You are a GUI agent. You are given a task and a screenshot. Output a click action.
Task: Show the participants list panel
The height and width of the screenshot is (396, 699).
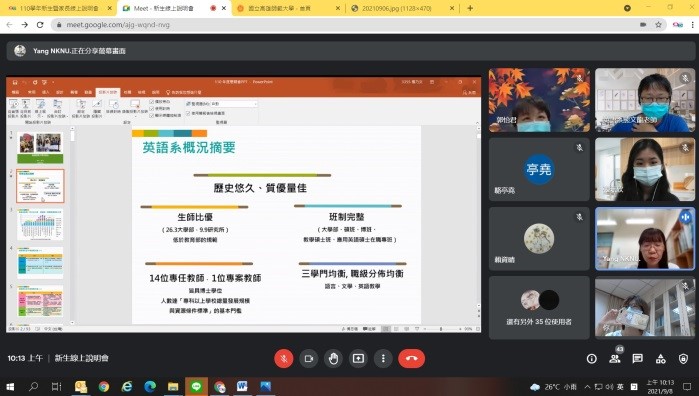(x=615, y=359)
